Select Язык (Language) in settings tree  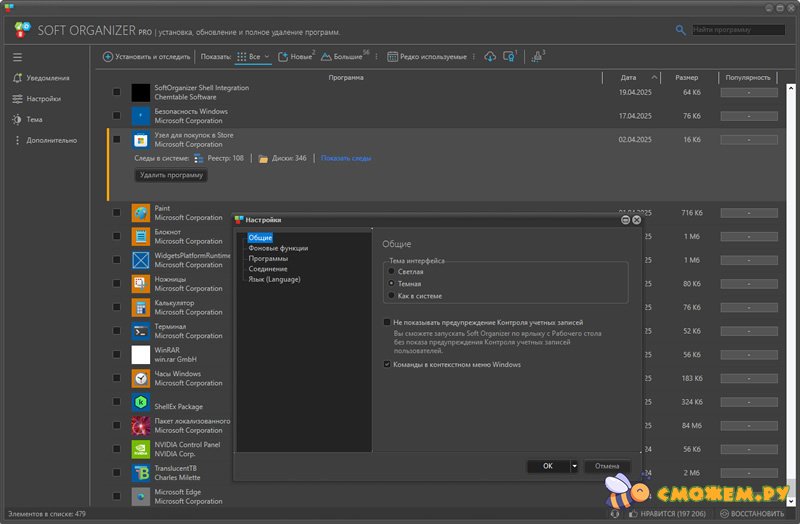(274, 279)
